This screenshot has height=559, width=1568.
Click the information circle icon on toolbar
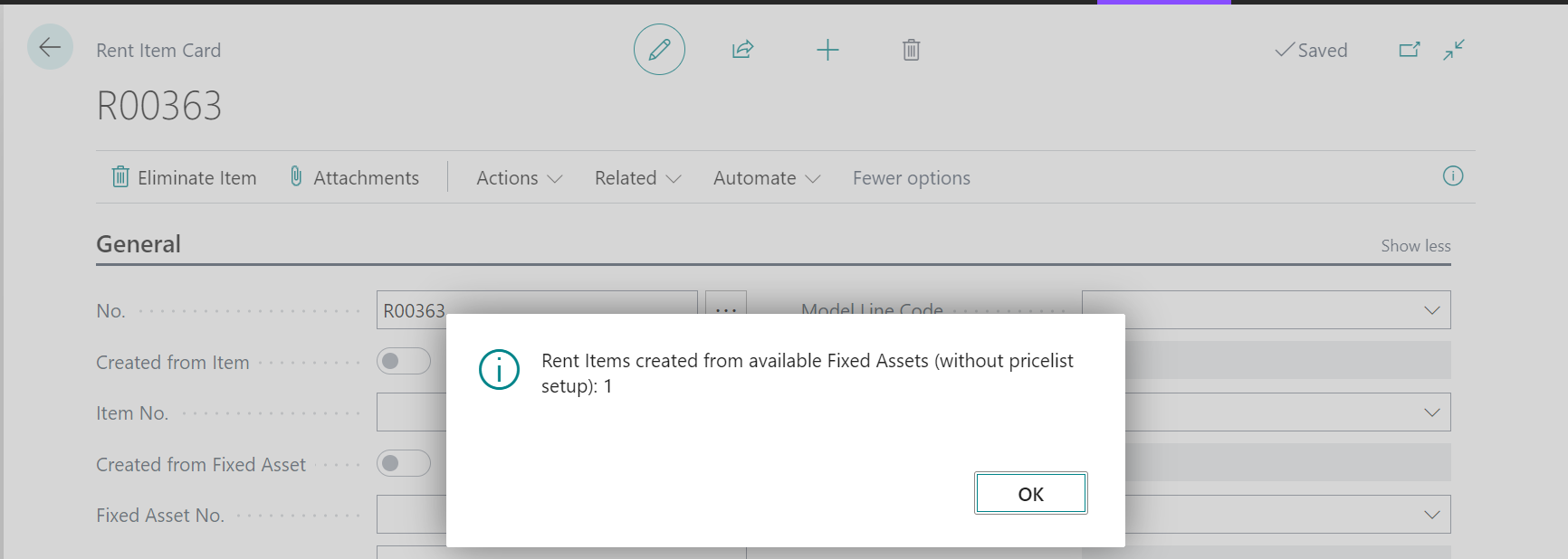[1452, 176]
